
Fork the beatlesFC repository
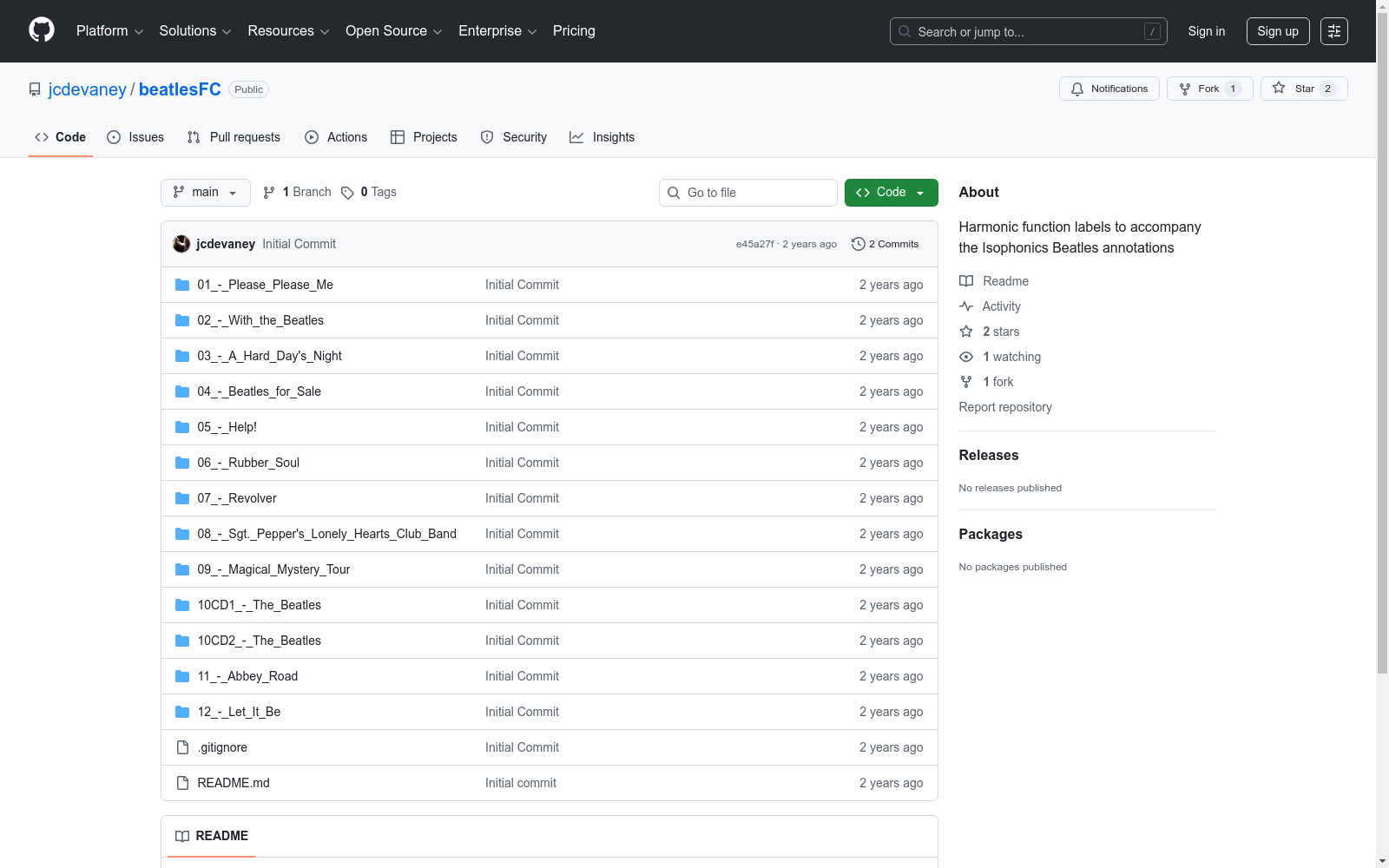pyautogui.click(x=1210, y=89)
